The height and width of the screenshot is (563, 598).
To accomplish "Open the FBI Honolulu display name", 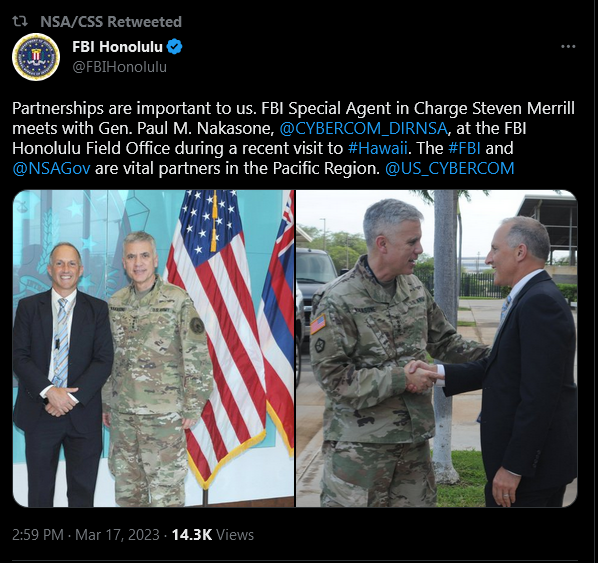I will click(117, 47).
